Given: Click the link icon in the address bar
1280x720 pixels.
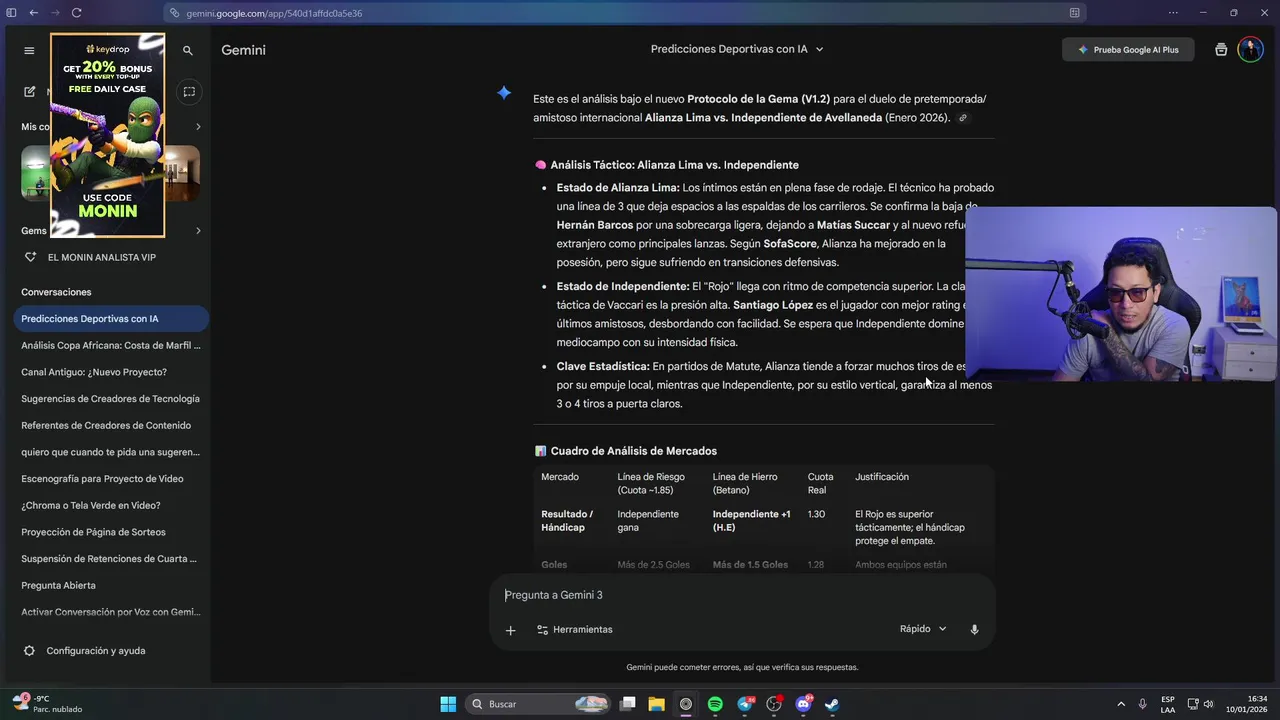Looking at the screenshot, I should (175, 13).
